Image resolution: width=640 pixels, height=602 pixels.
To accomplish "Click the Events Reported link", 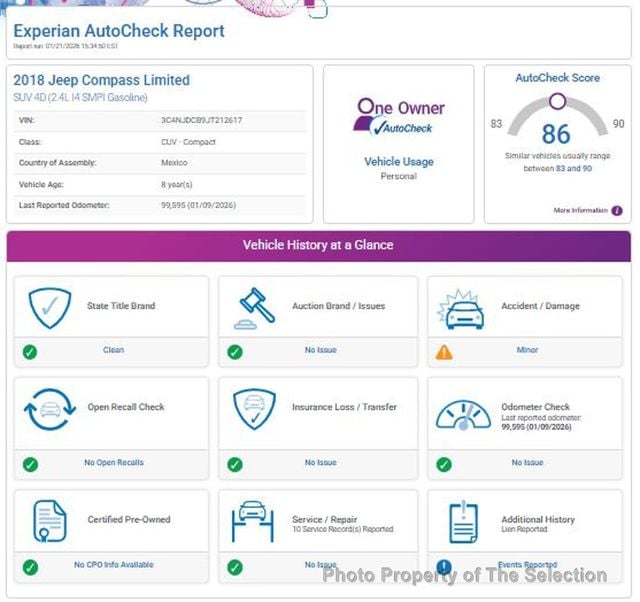I will click(527, 565).
